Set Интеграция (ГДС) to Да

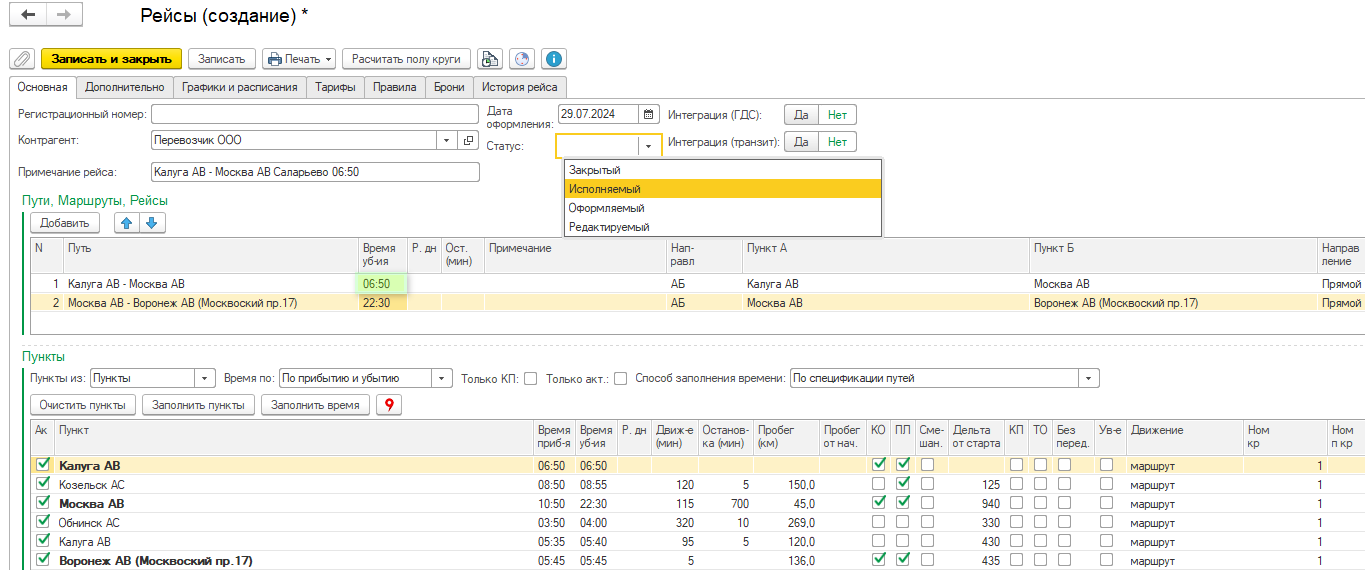(800, 115)
